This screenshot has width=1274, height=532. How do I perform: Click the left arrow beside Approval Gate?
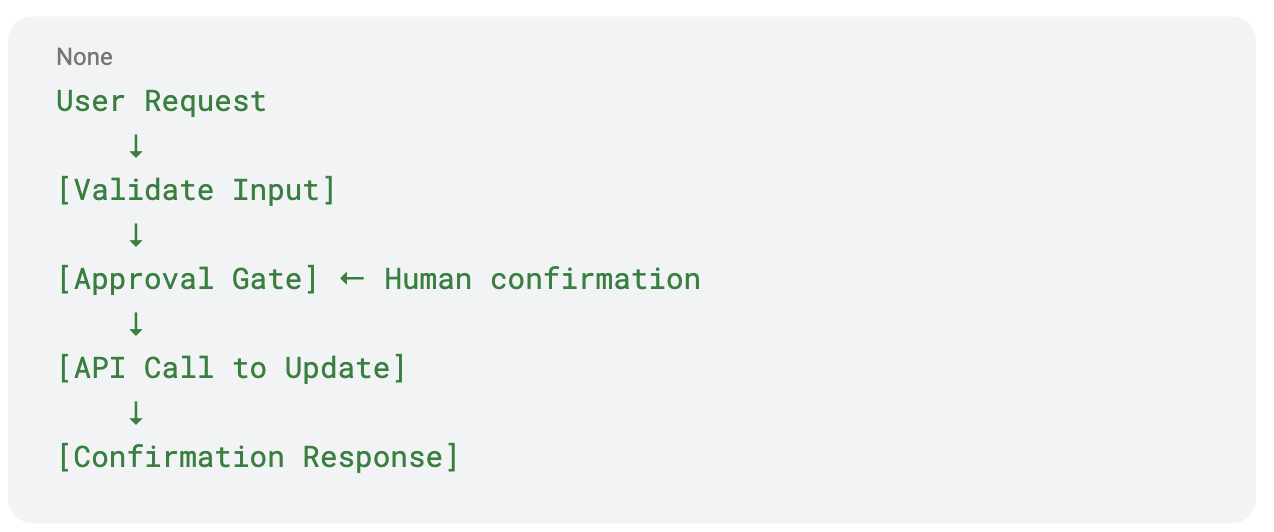tap(351, 279)
